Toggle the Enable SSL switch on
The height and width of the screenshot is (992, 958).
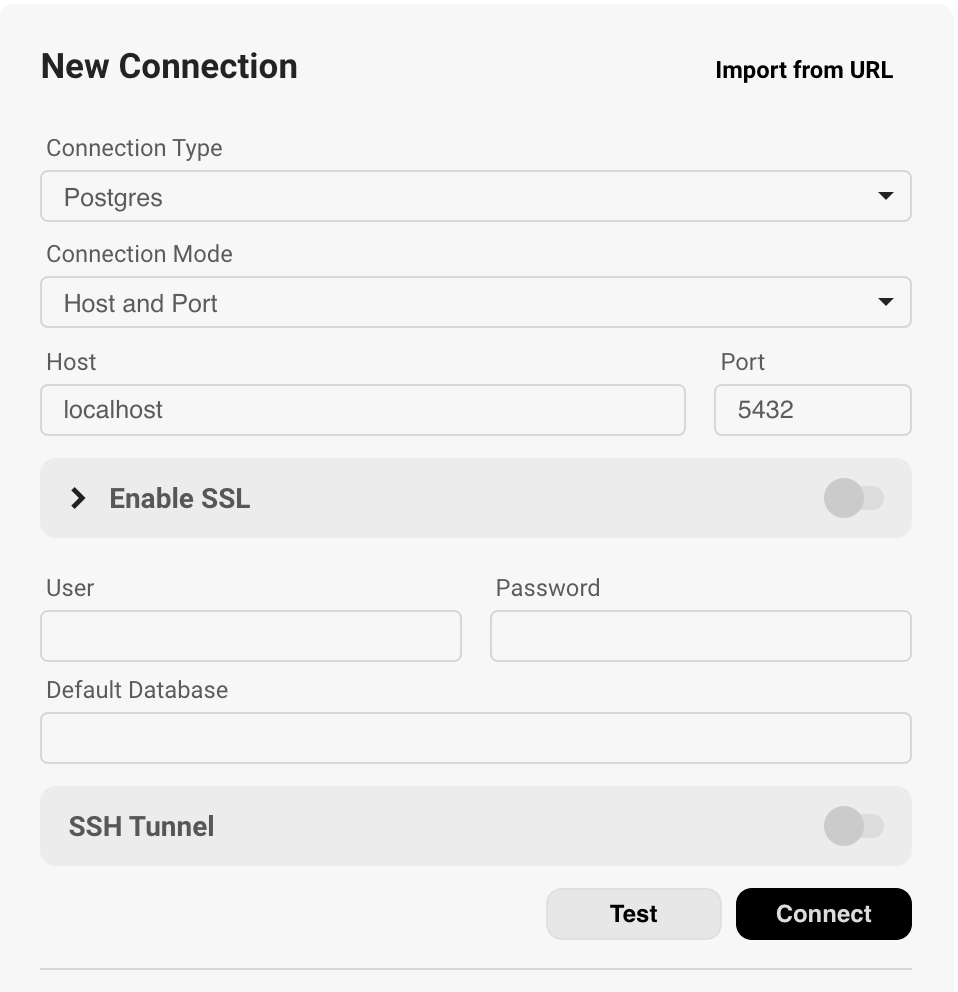853,498
